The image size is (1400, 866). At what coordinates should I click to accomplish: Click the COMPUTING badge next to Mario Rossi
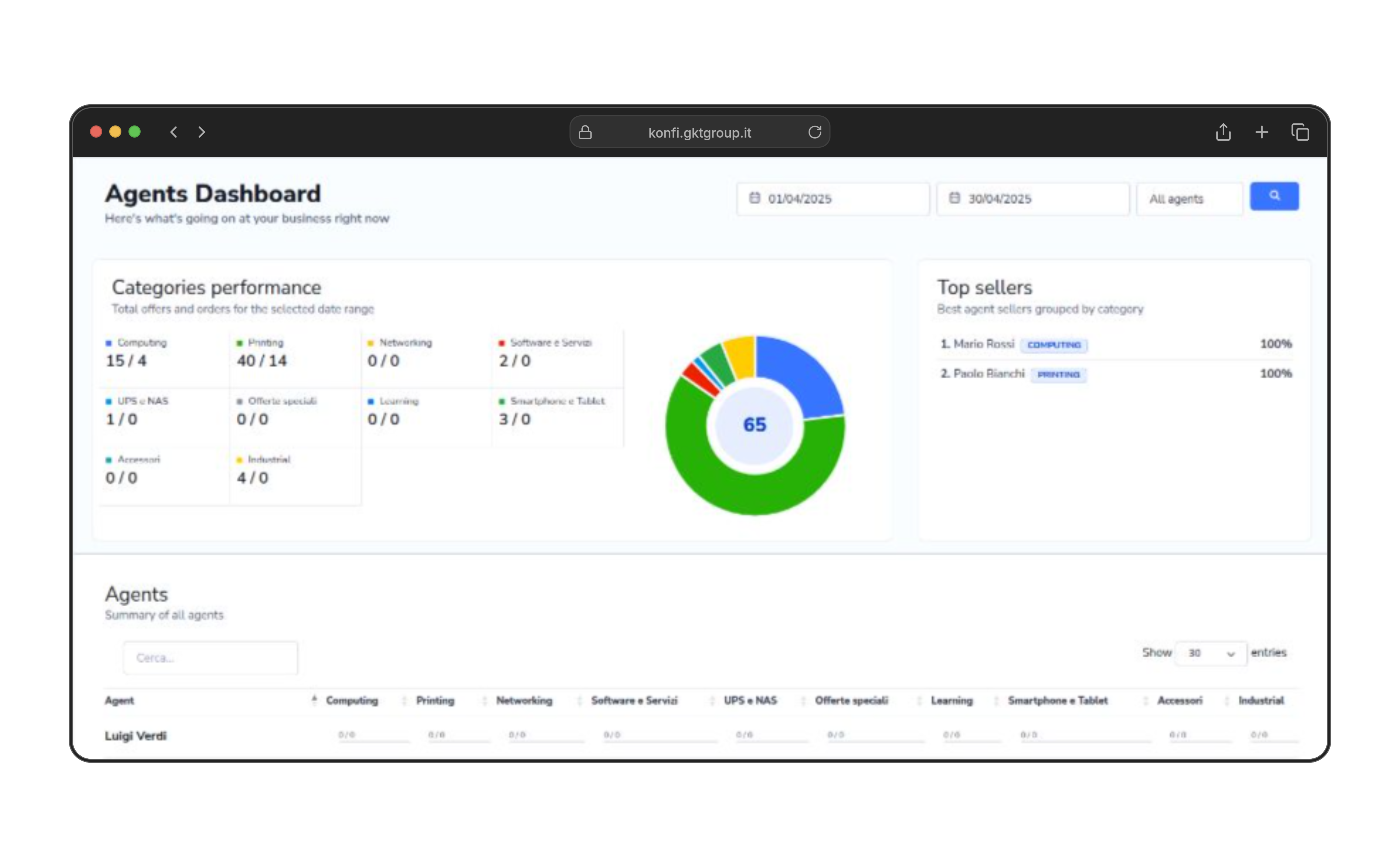pos(1055,345)
